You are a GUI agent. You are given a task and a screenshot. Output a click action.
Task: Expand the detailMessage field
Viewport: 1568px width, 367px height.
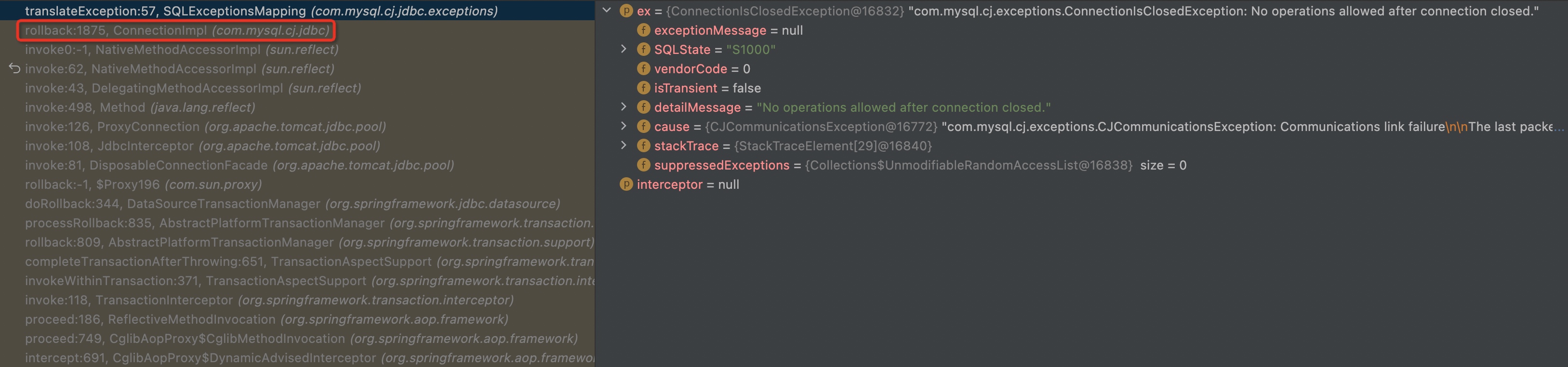624,106
